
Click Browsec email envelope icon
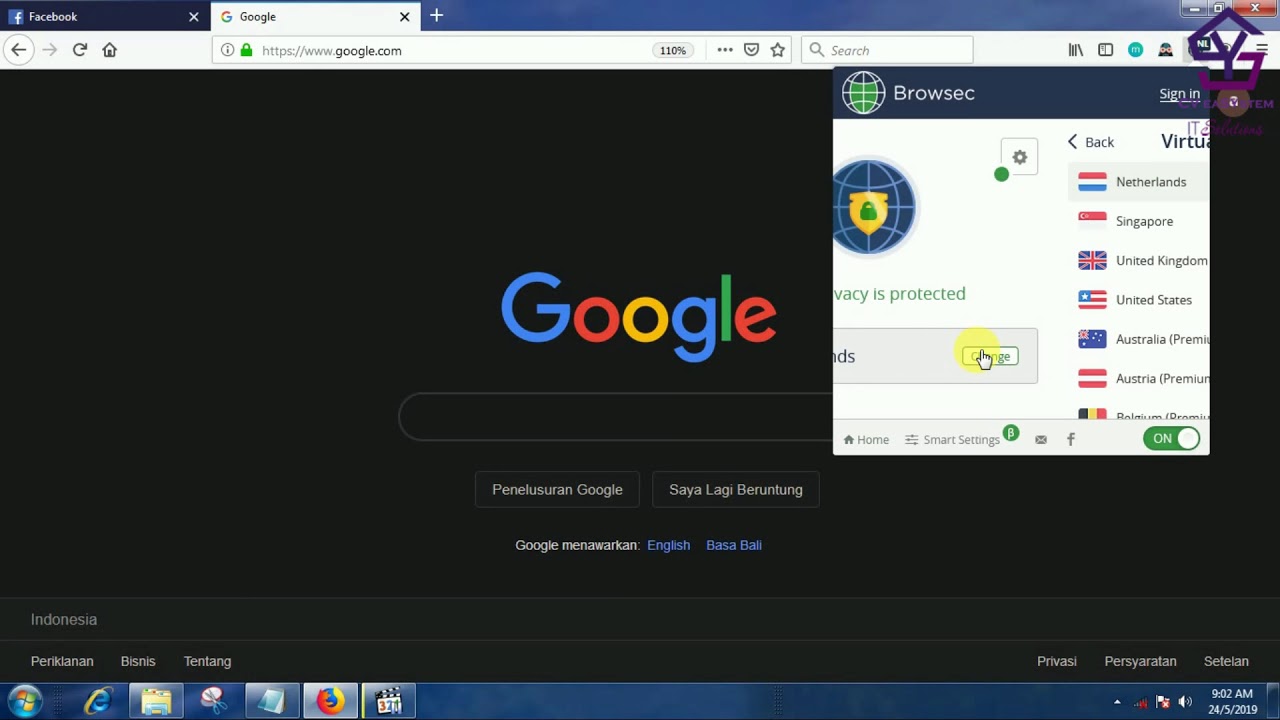coord(1041,439)
